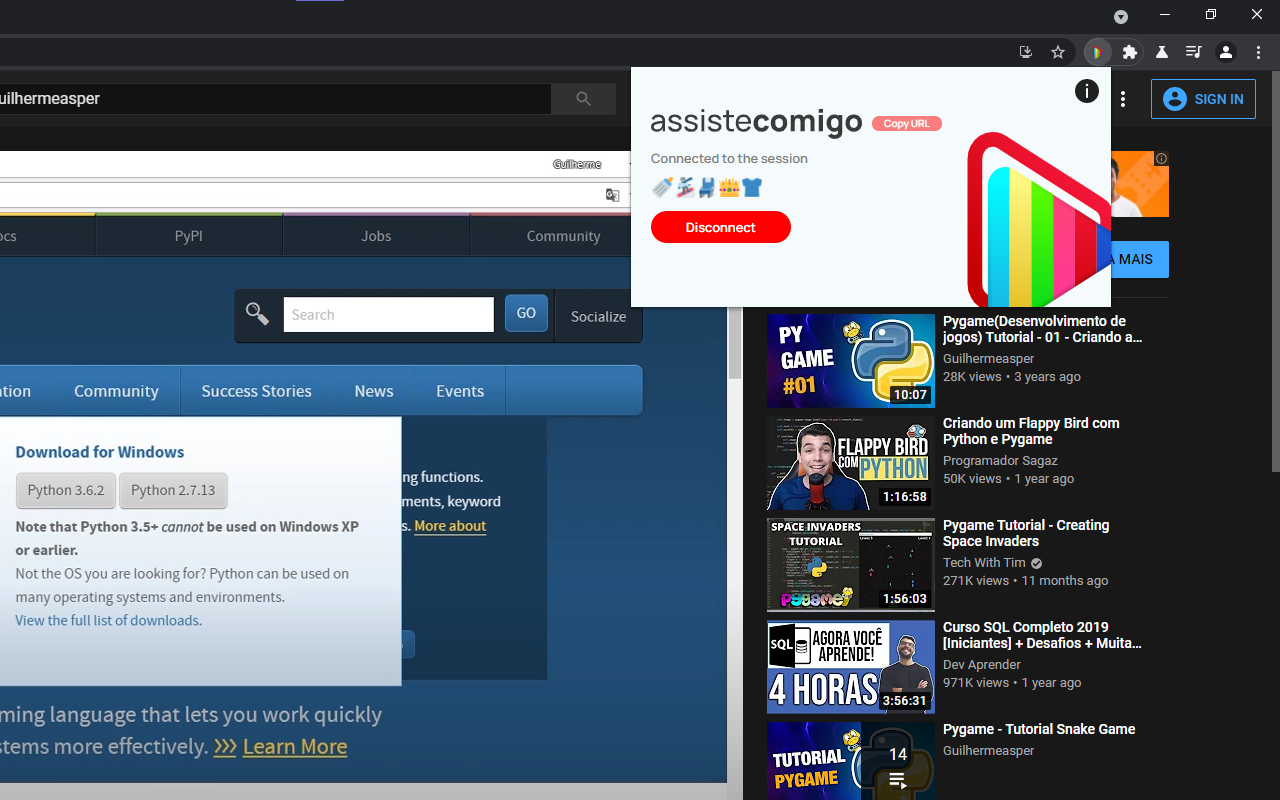Click the install app icon in address bar
The image size is (1280, 800).
(1026, 52)
